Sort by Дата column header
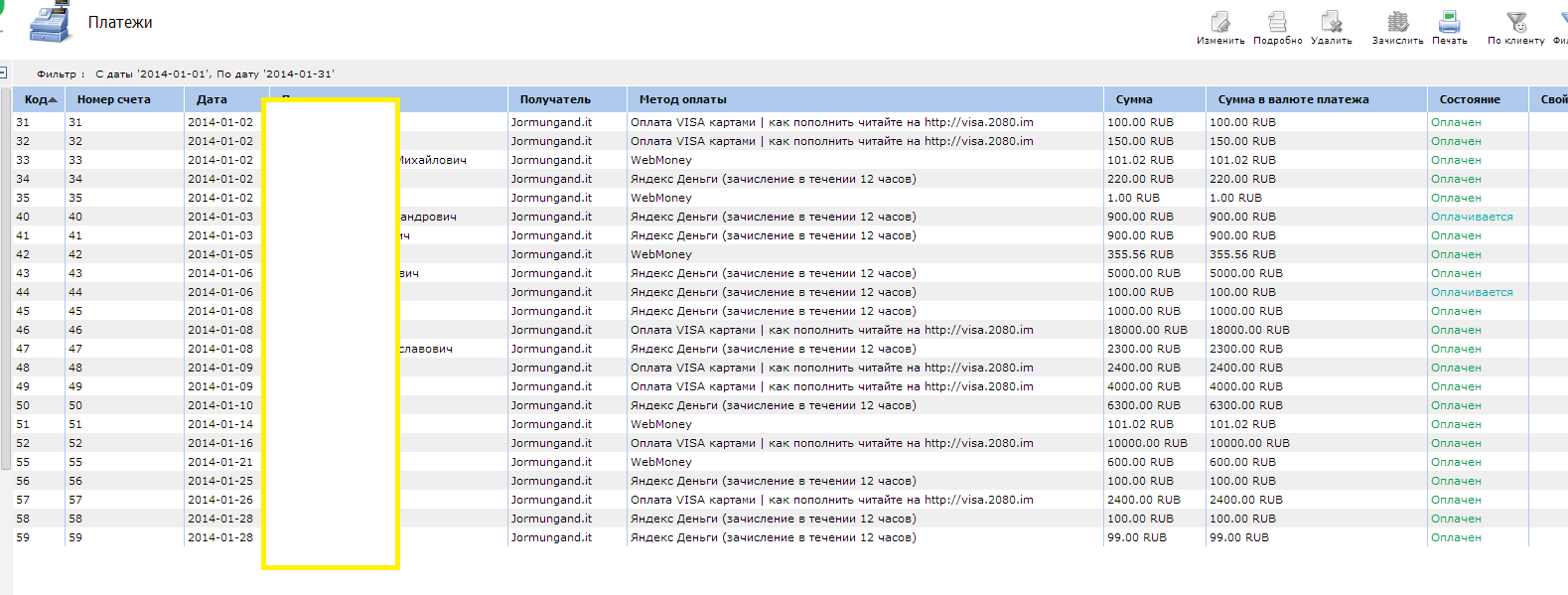The image size is (1568, 595). pos(212,99)
